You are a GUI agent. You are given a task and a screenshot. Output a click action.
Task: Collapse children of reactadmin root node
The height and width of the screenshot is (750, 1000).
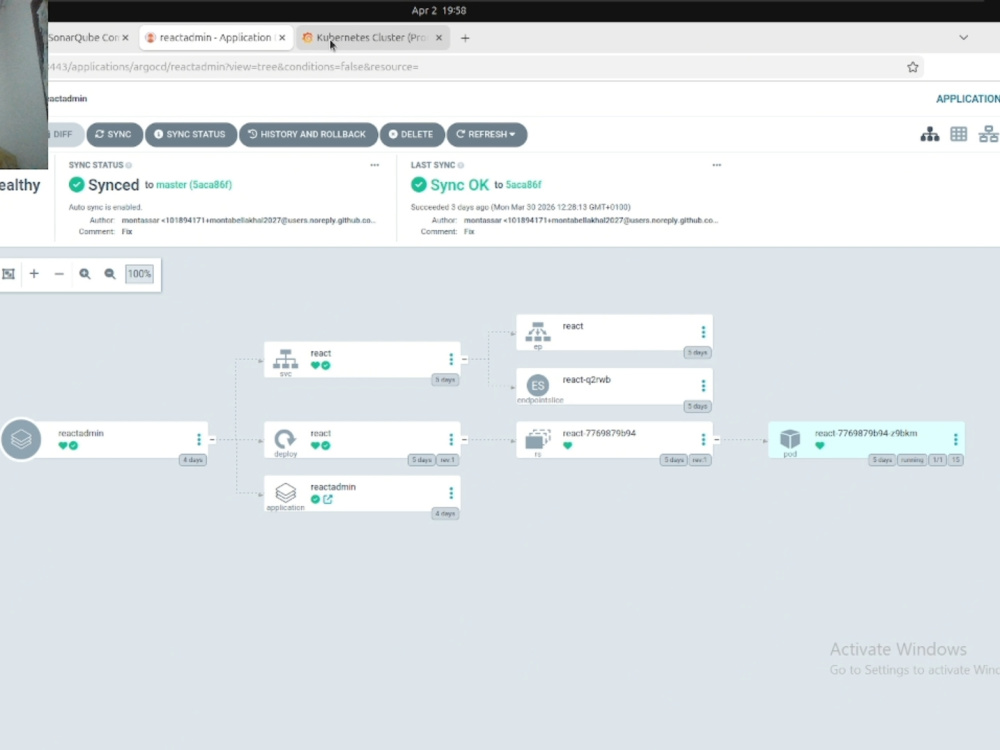[x=212, y=439]
